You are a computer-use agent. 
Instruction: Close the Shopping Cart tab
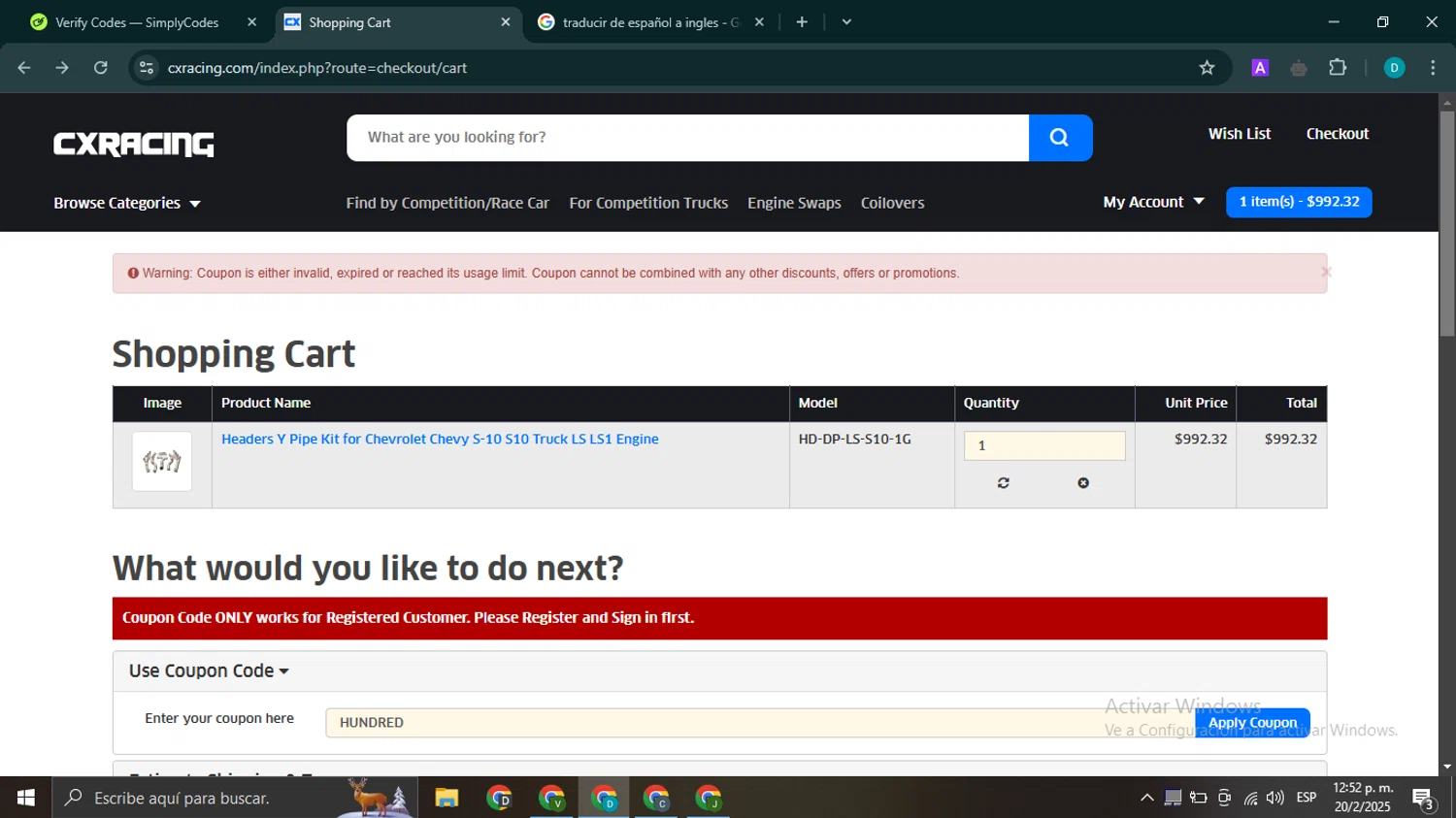point(506,22)
